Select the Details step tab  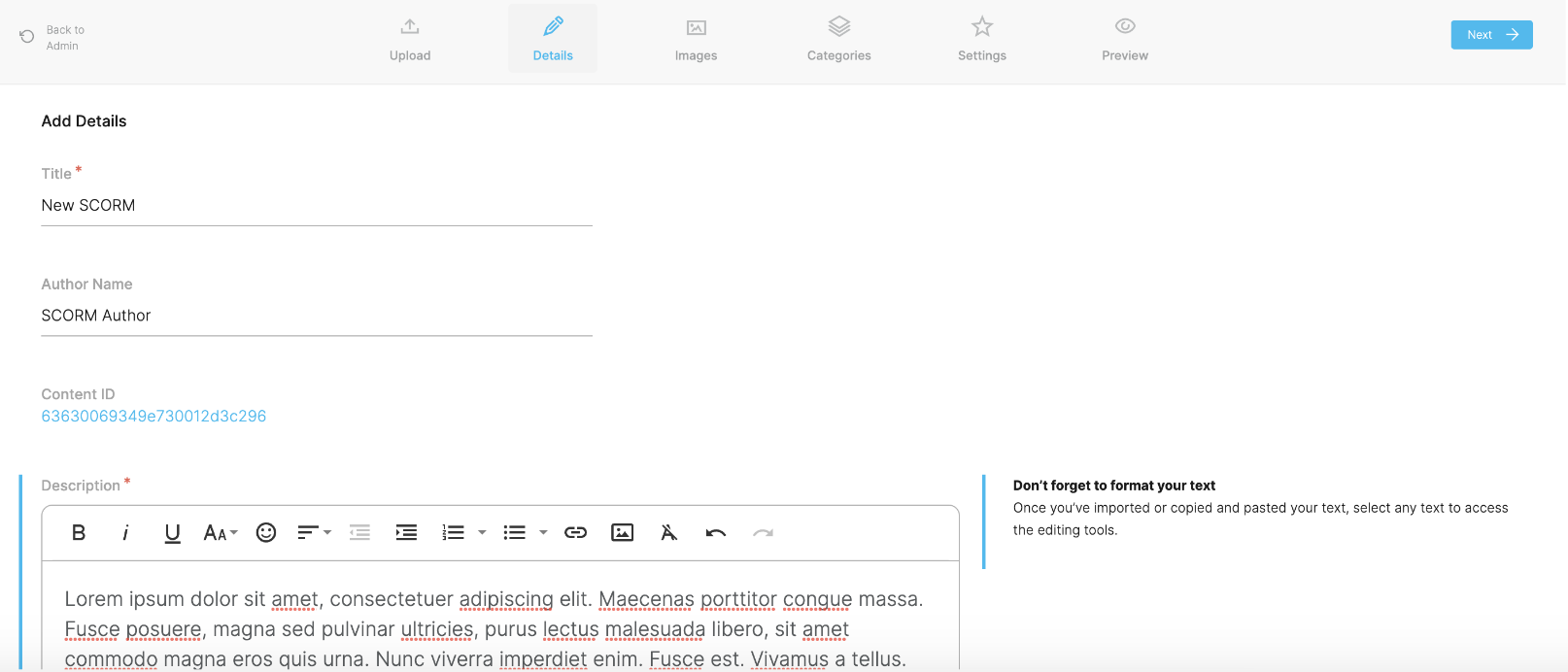(x=553, y=39)
